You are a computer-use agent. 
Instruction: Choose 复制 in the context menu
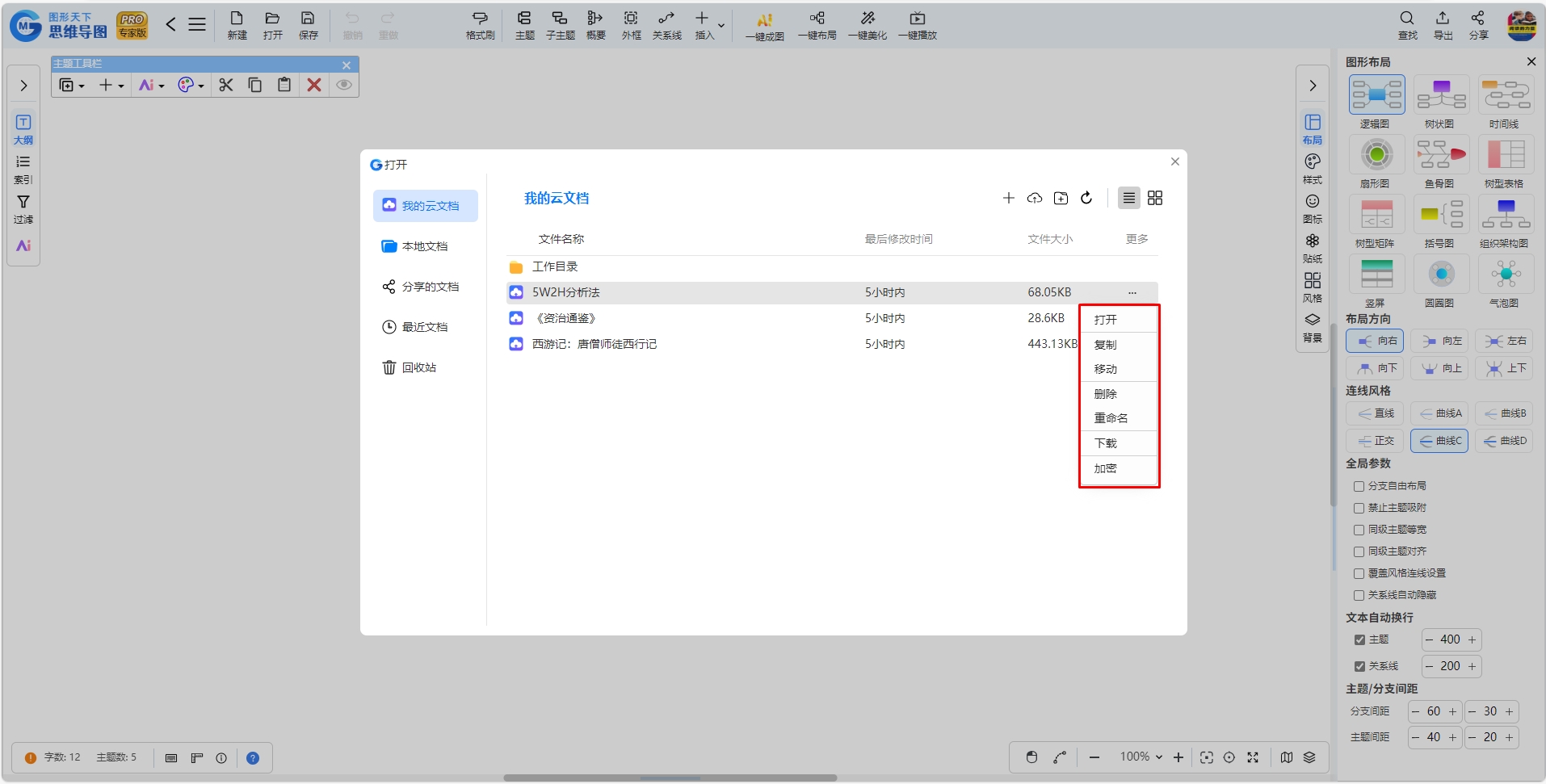(x=1119, y=345)
